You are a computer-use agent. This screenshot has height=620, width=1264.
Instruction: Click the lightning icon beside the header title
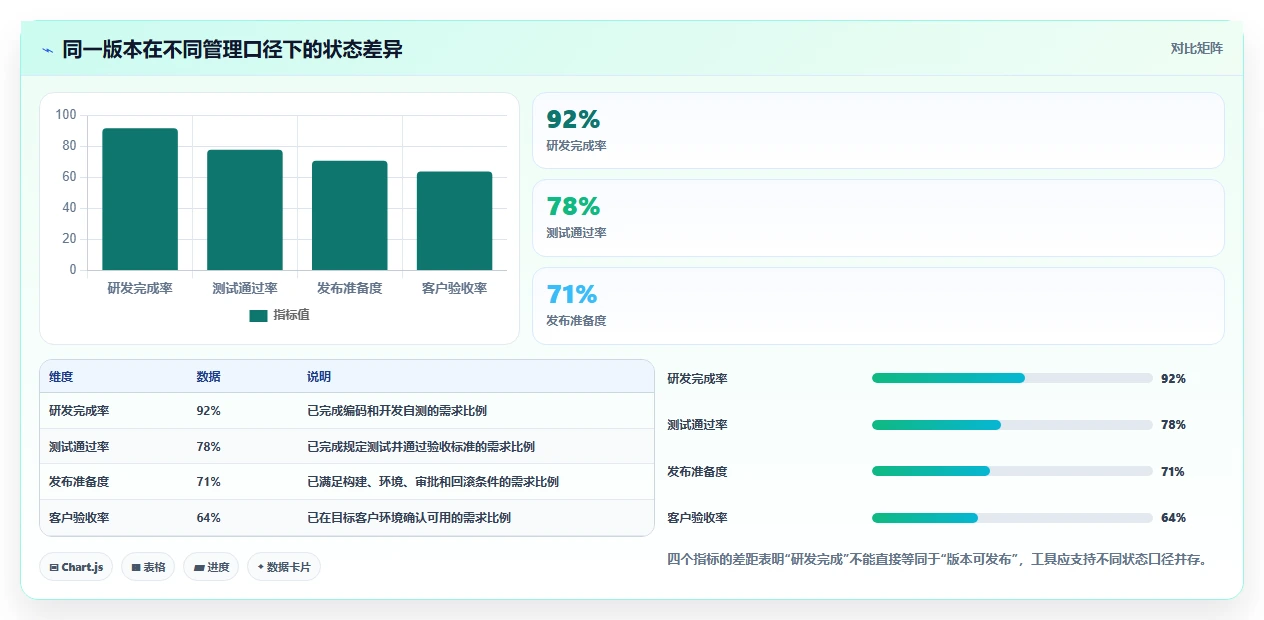[47, 50]
